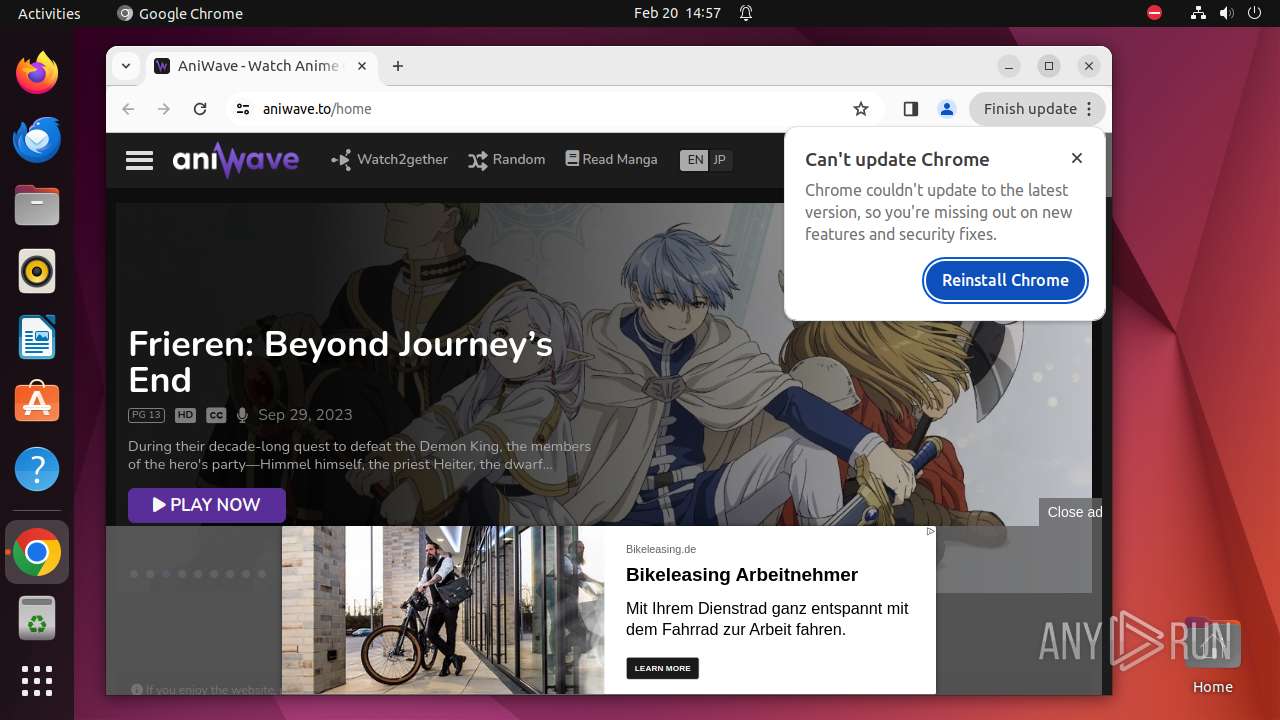The width and height of the screenshot is (1280, 720).
Task: Click the red do-not-disturb indicator icon
Action: click(1155, 13)
